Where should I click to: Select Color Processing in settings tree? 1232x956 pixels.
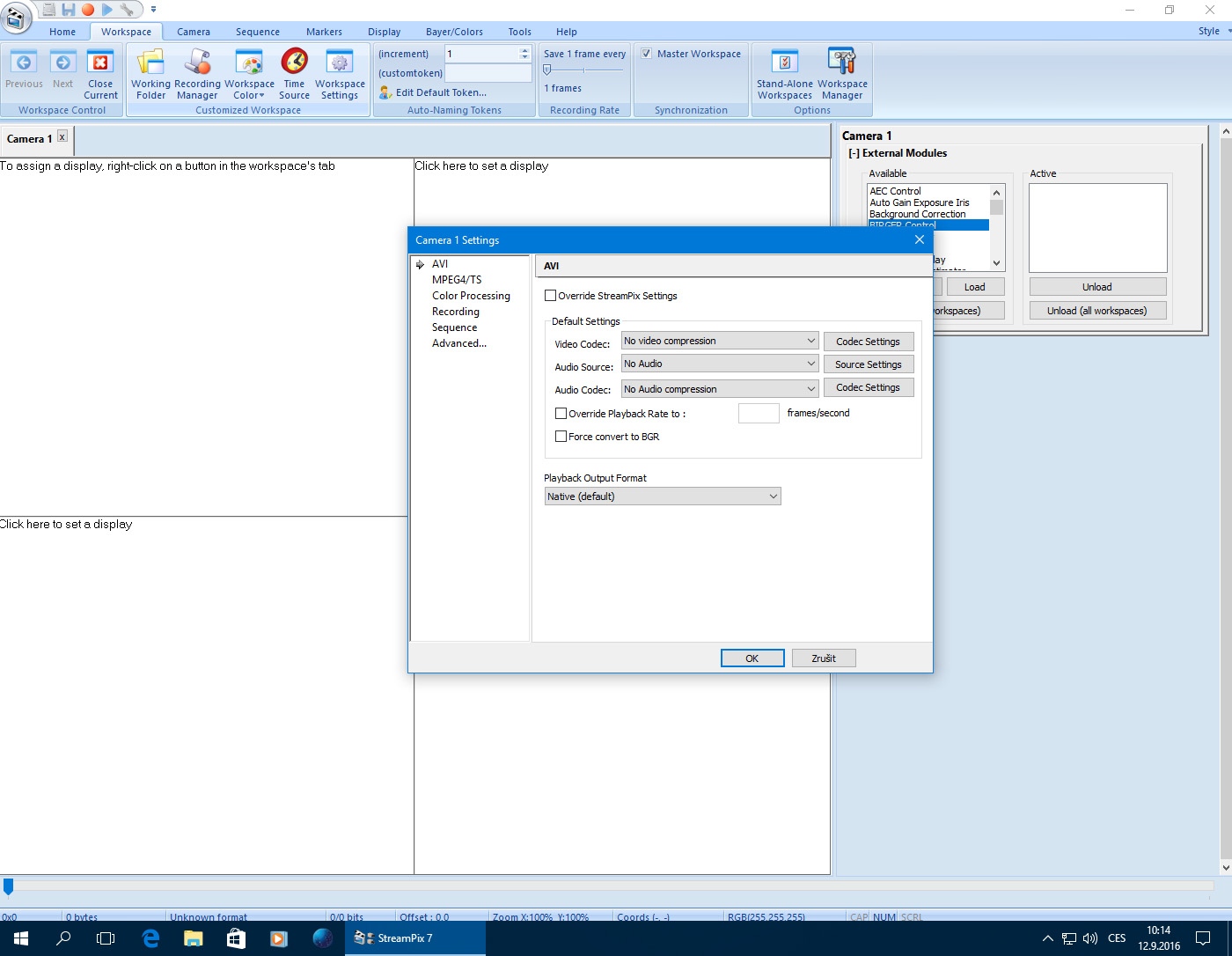click(471, 296)
